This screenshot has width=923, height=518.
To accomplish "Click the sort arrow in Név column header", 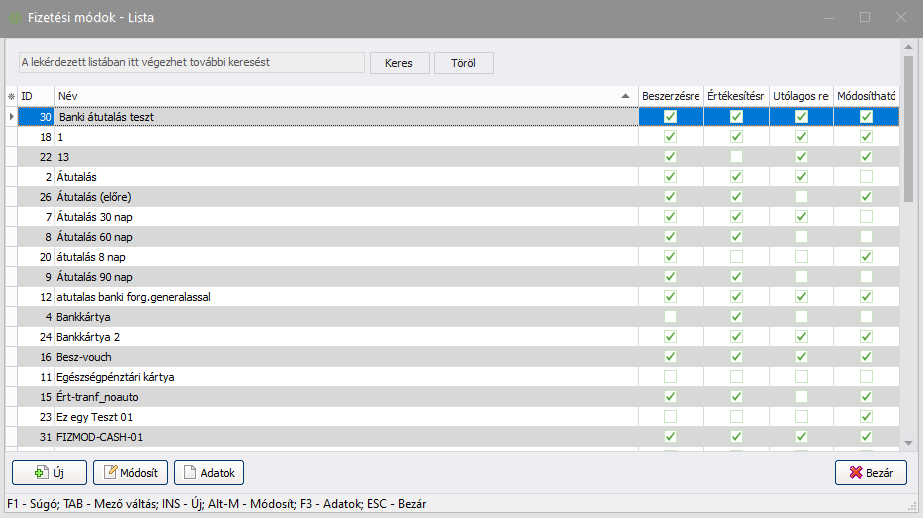I will 626,96.
